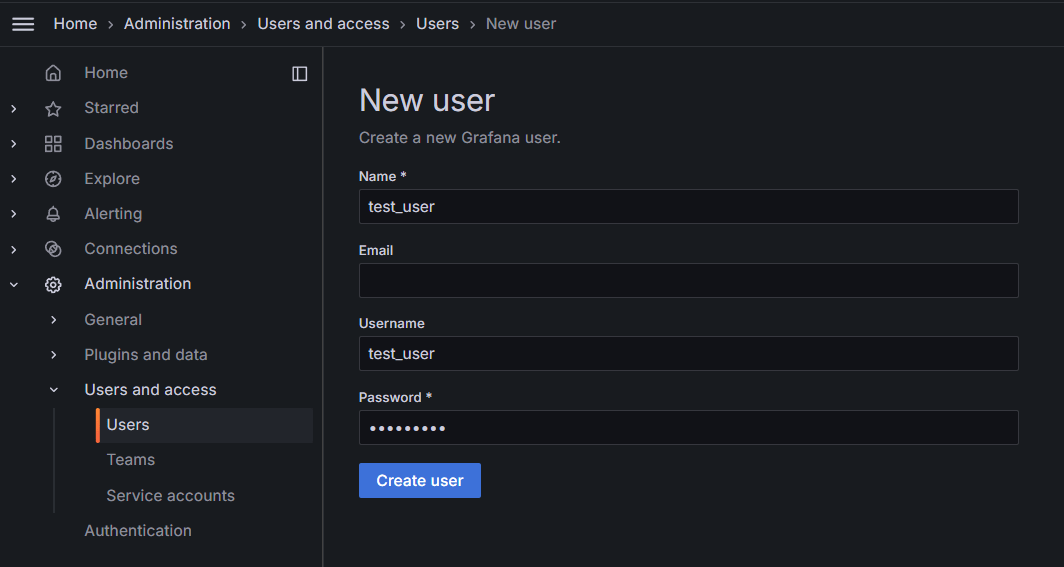Go to Users breadcrumb link
The height and width of the screenshot is (567, 1064).
(437, 23)
